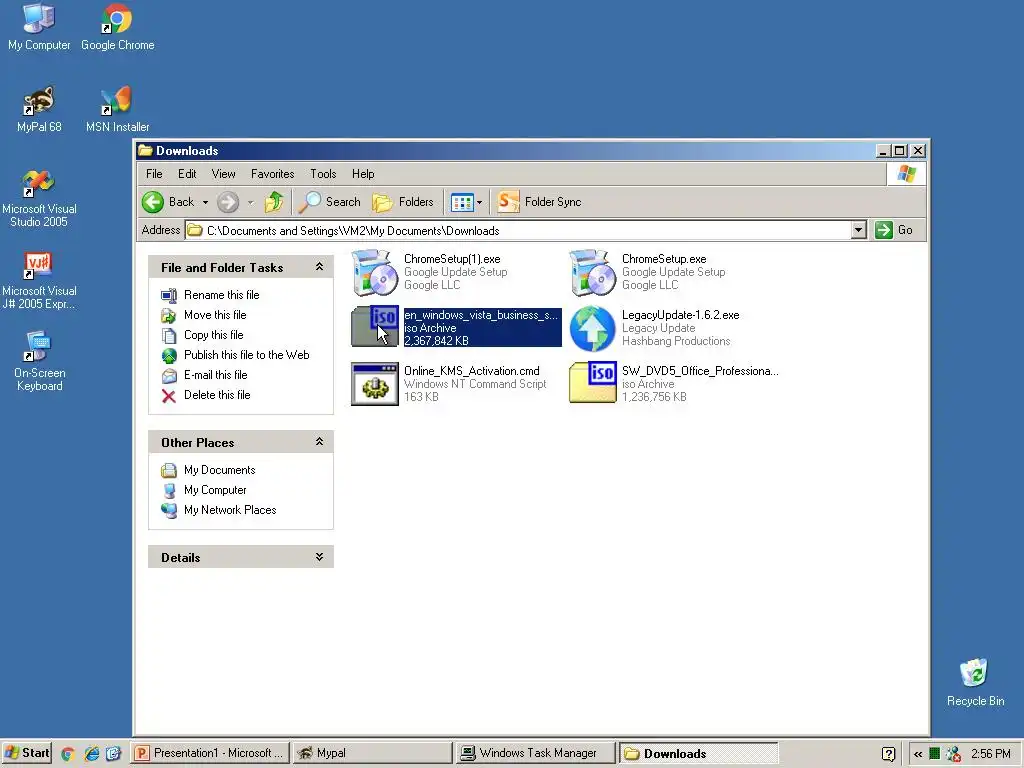Open the Tools menu

coord(323,174)
